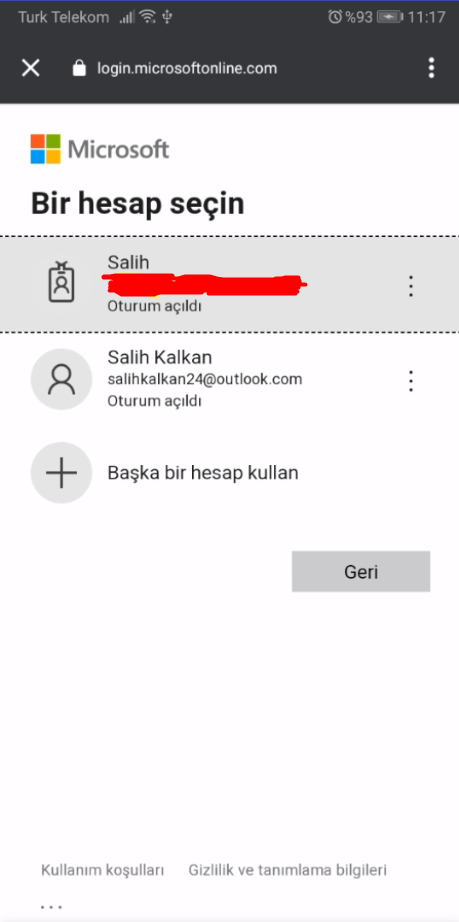The height and width of the screenshot is (922, 459).
Task: Tap the login.microsoftonline.com address bar
Action: click(x=187, y=69)
